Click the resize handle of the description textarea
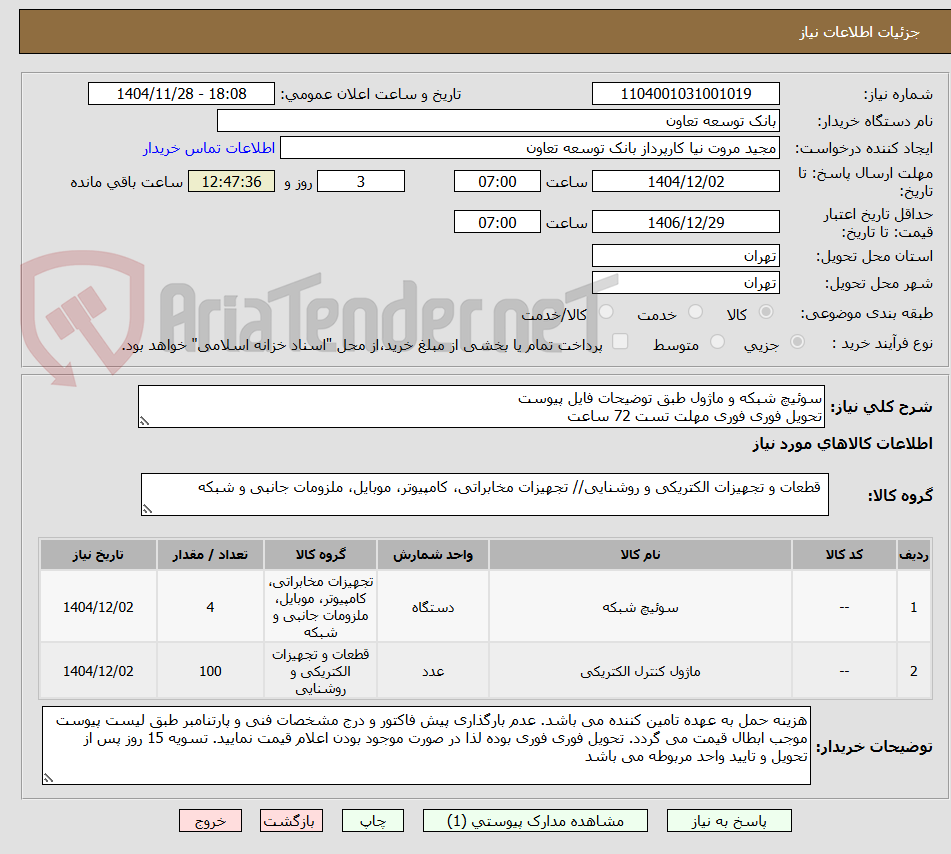The image size is (951, 854). click(144, 421)
